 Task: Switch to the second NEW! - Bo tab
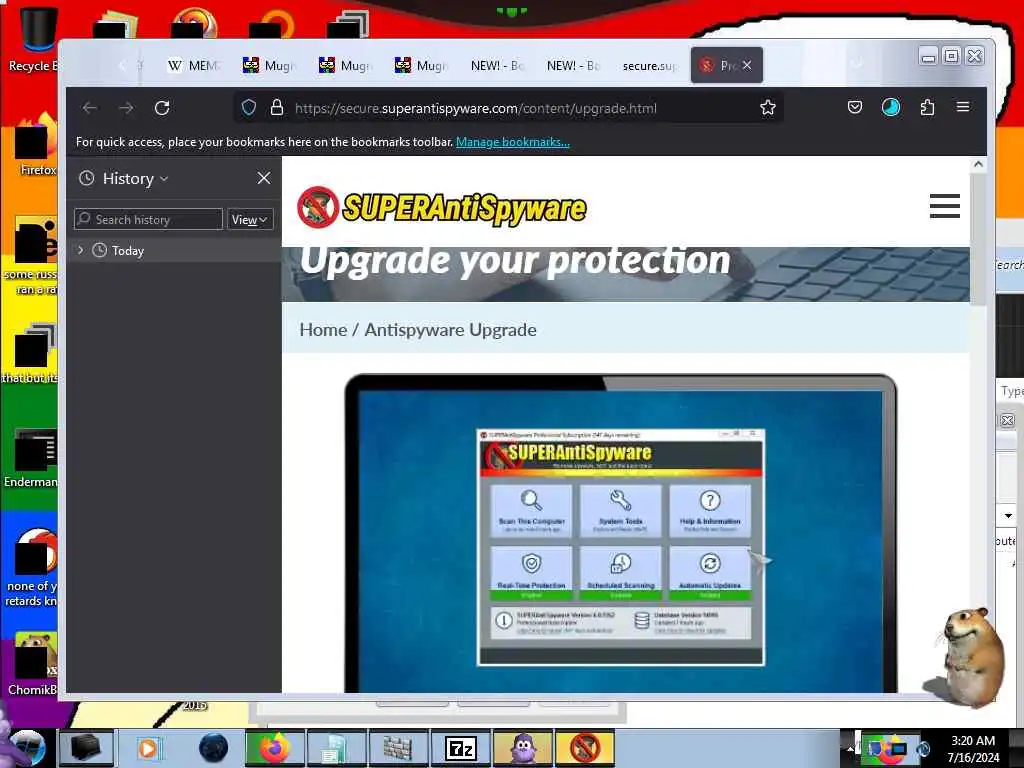pyautogui.click(x=573, y=65)
